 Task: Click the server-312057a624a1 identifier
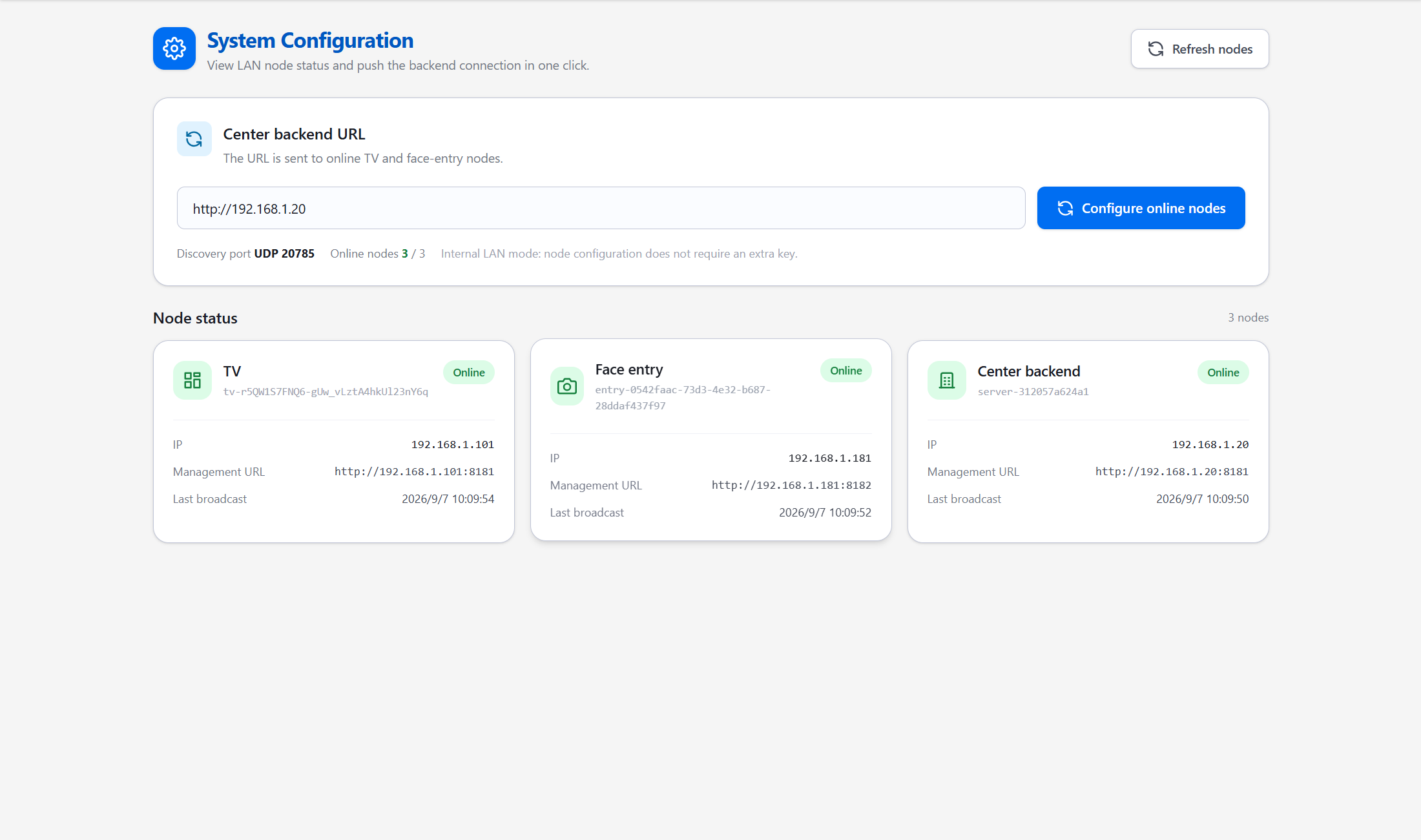1033,392
